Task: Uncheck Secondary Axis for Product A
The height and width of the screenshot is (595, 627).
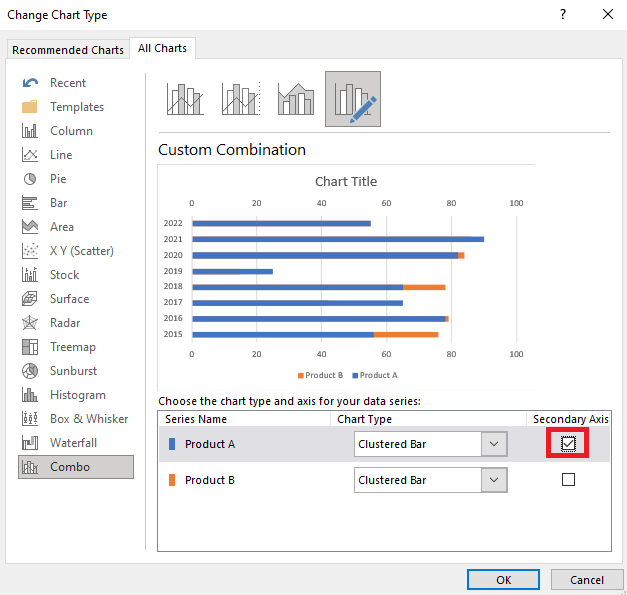Action: tap(568, 443)
